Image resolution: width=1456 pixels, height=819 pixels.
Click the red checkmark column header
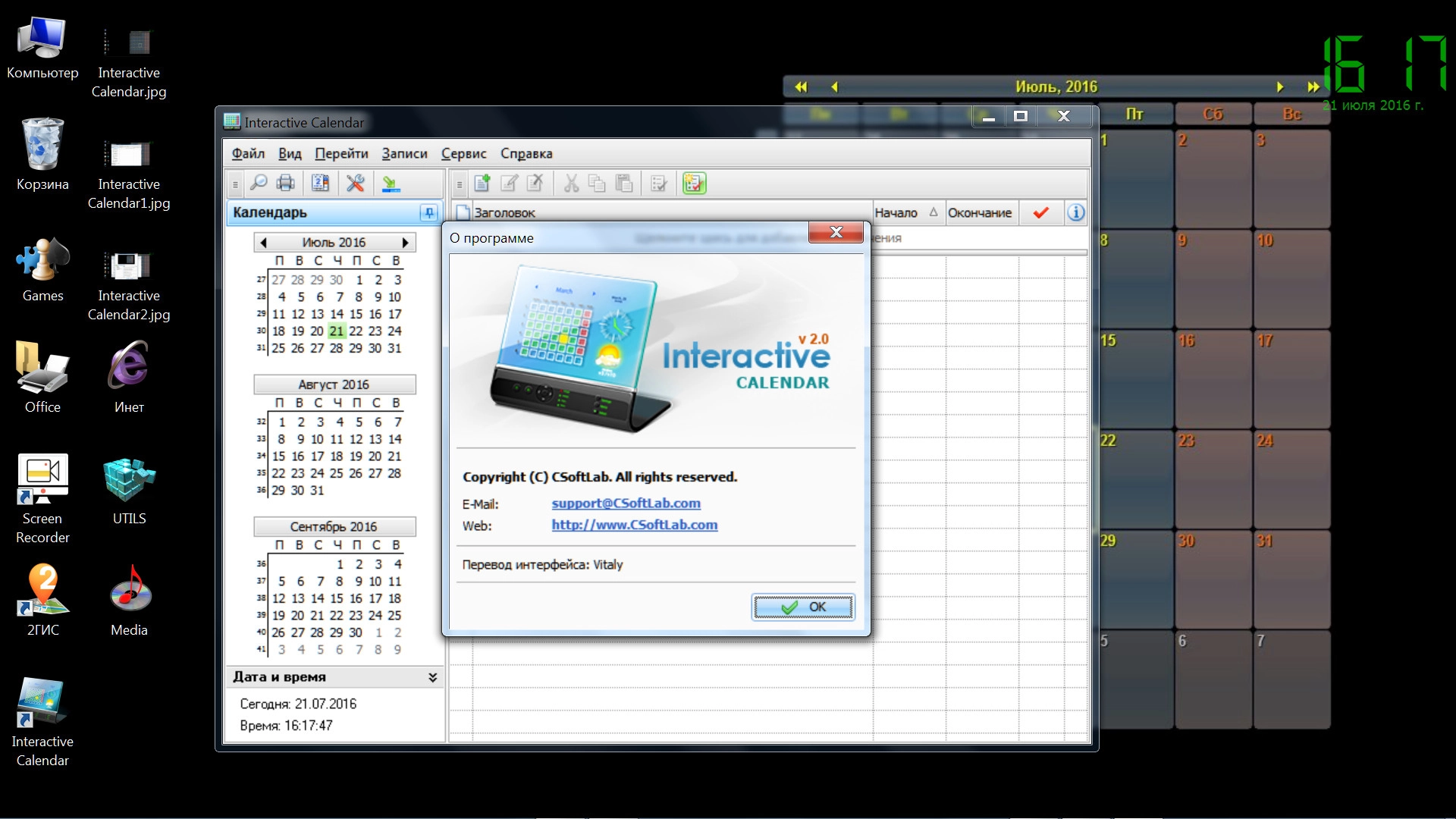tap(1041, 213)
